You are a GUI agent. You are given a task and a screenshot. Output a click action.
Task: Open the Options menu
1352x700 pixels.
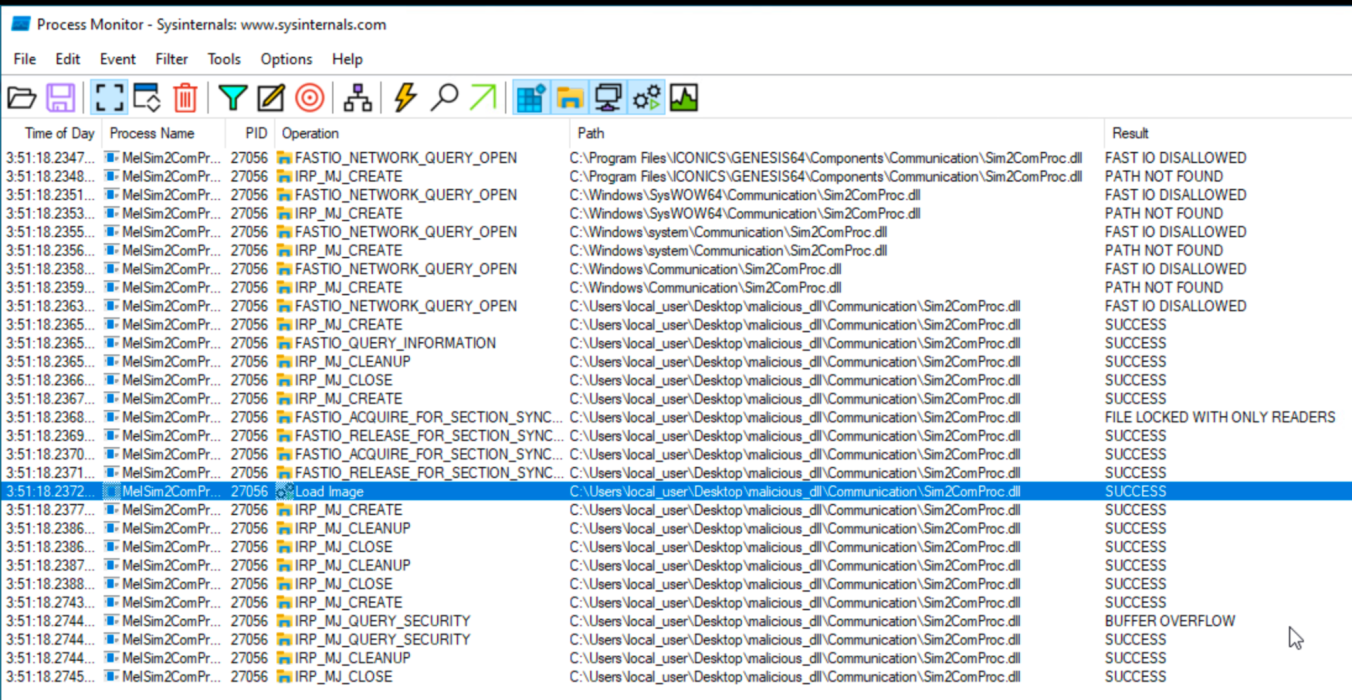coord(286,59)
